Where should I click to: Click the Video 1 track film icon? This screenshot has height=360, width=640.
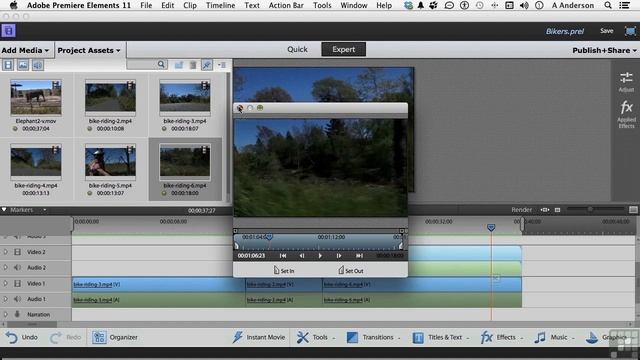coord(17,283)
